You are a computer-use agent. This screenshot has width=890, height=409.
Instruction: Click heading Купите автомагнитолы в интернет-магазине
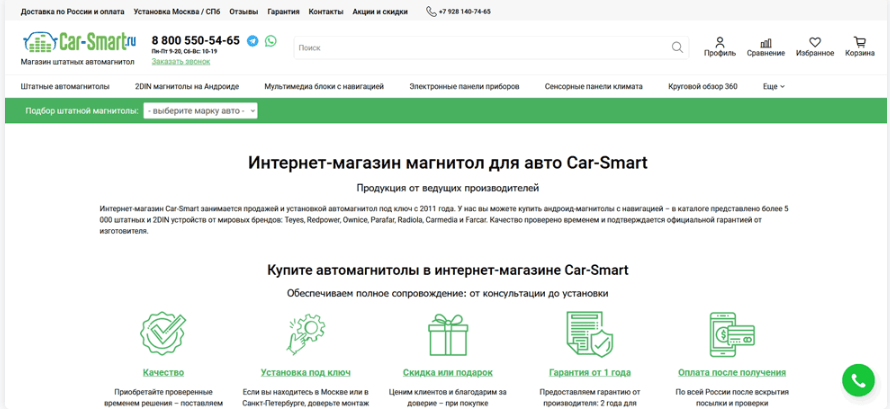tap(448, 270)
